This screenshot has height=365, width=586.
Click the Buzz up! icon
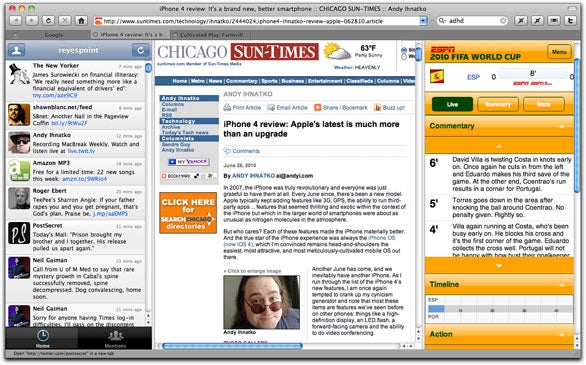point(377,108)
